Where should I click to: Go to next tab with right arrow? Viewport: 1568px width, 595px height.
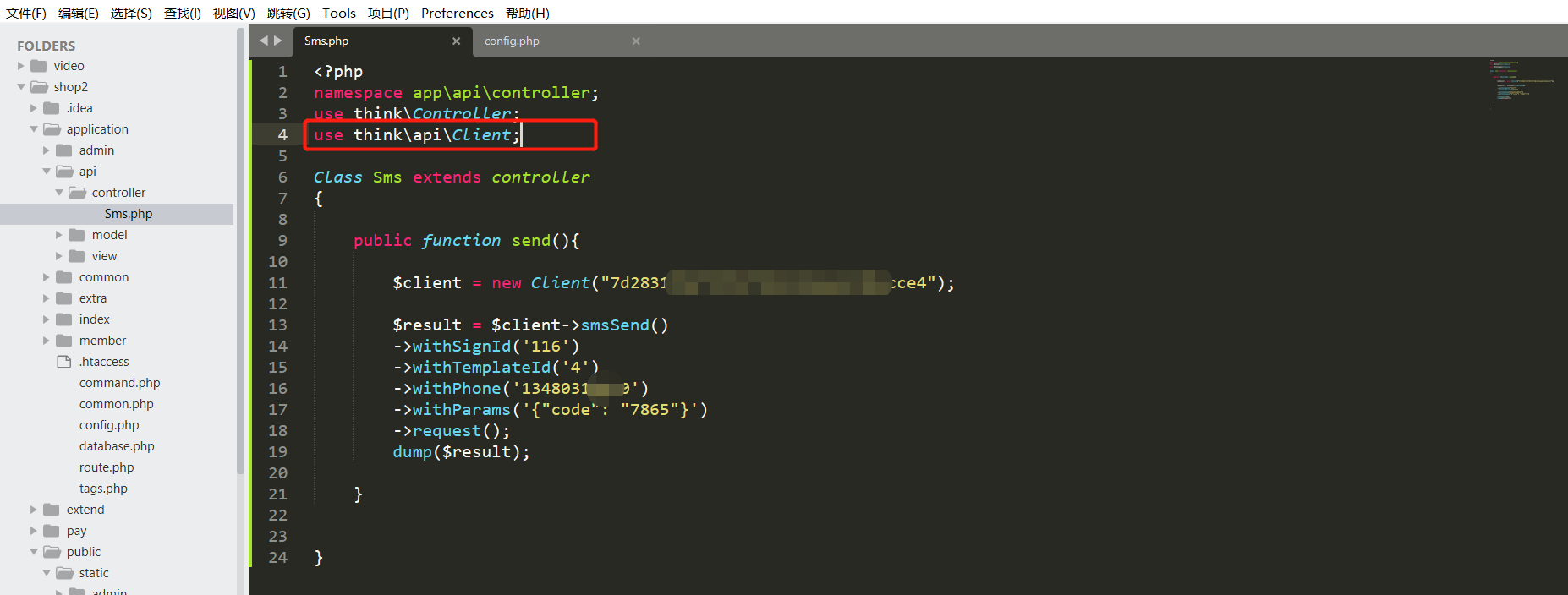click(278, 41)
